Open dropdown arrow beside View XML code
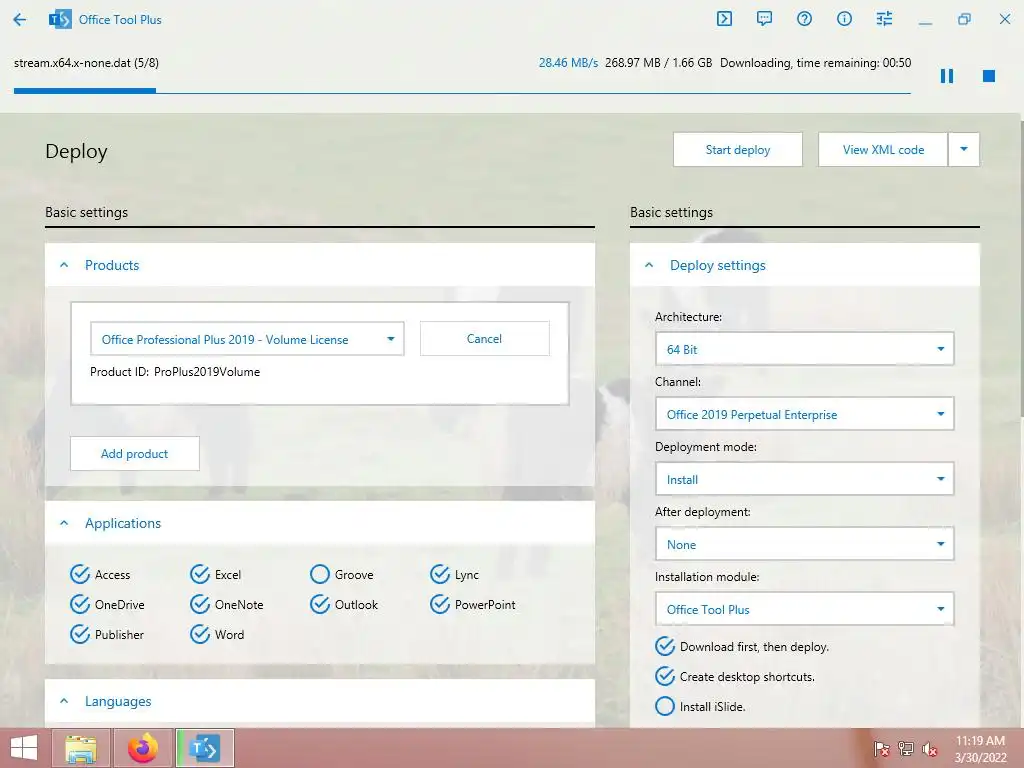The width and height of the screenshot is (1024, 768). tap(964, 150)
